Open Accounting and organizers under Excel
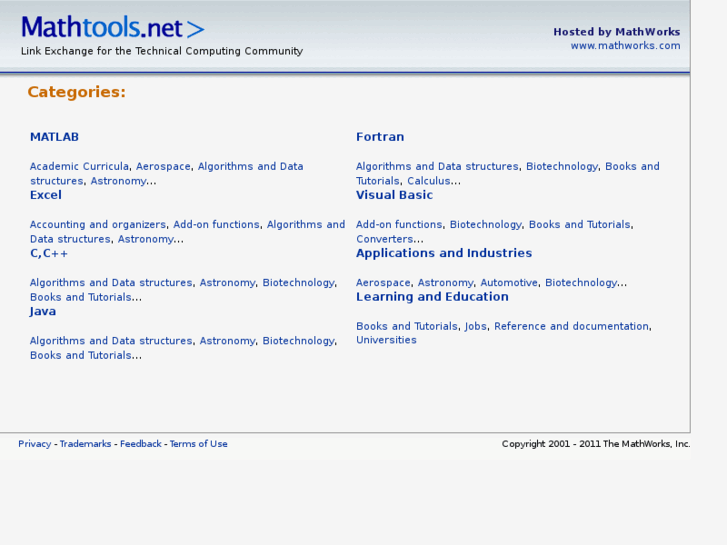727x545 pixels. [x=98, y=225]
